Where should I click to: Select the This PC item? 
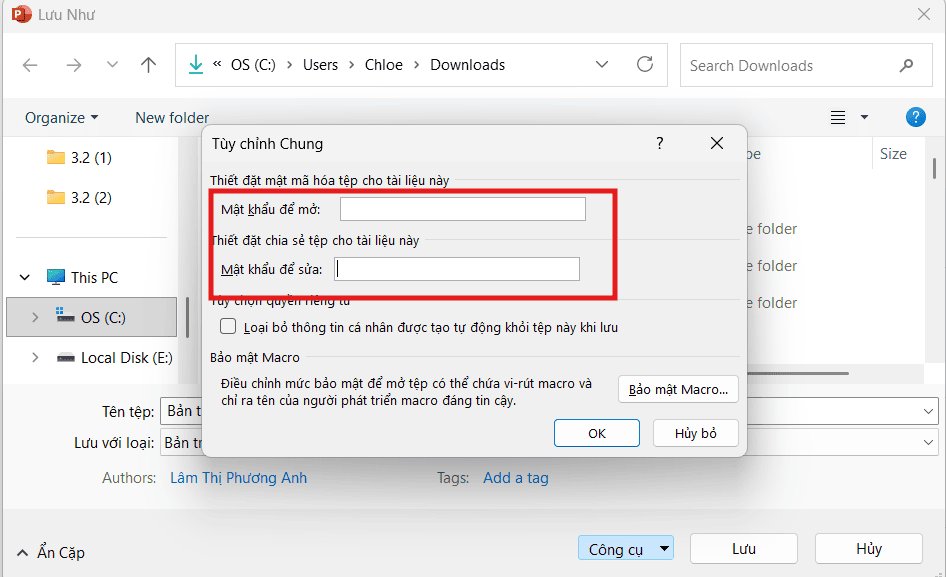(93, 277)
